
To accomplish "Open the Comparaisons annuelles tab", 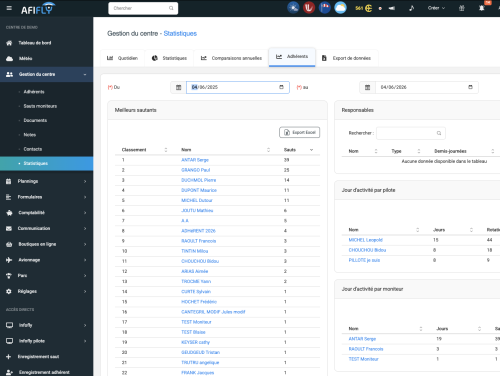I will (x=231, y=58).
